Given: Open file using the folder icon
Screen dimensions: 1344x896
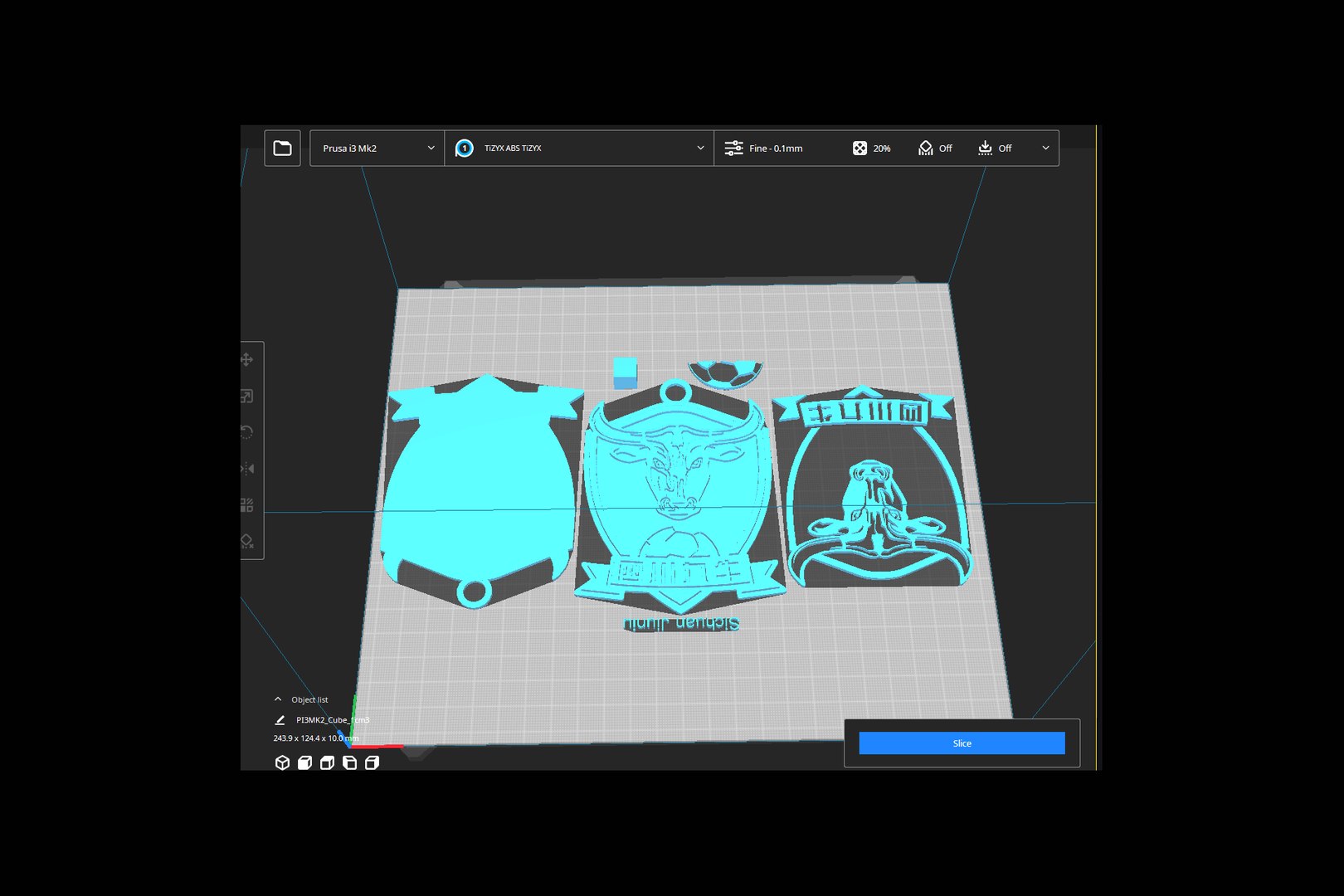Looking at the screenshot, I should click(x=282, y=148).
